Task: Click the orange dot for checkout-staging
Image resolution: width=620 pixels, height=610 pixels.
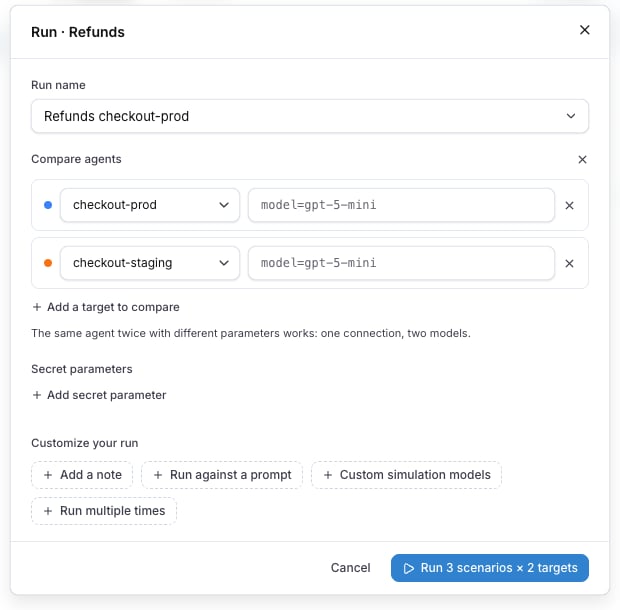Action: [x=48, y=263]
